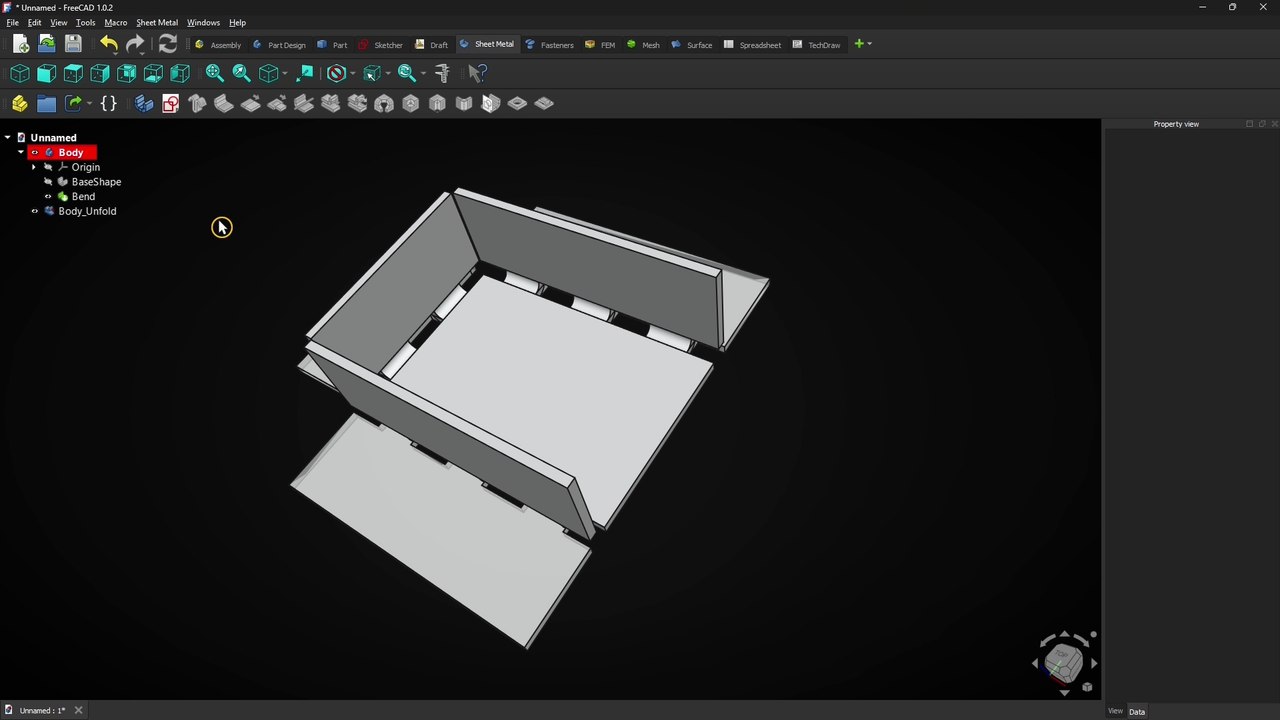1280x720 pixels.
Task: Rotate view with navigation cube right arrow
Action: [x=1094, y=663]
